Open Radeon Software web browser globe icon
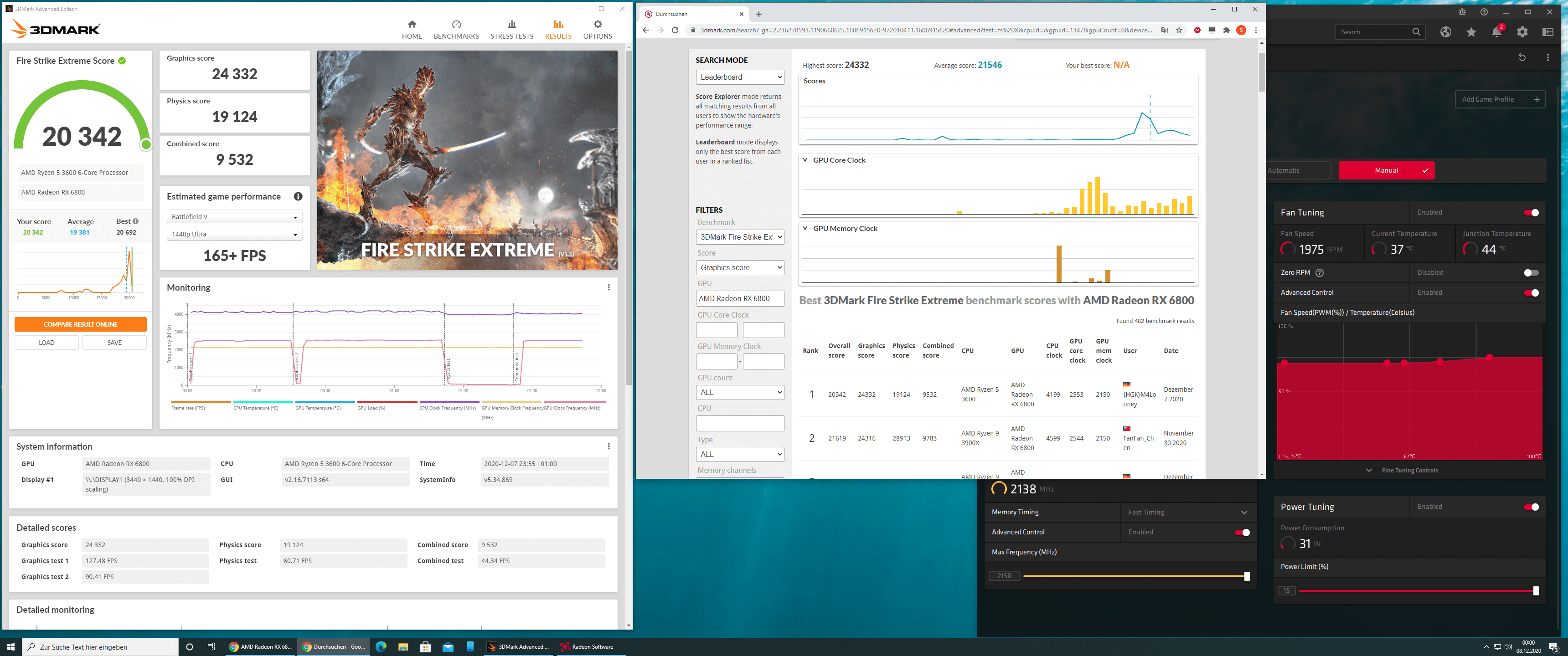1568x656 pixels. pyautogui.click(x=1445, y=32)
